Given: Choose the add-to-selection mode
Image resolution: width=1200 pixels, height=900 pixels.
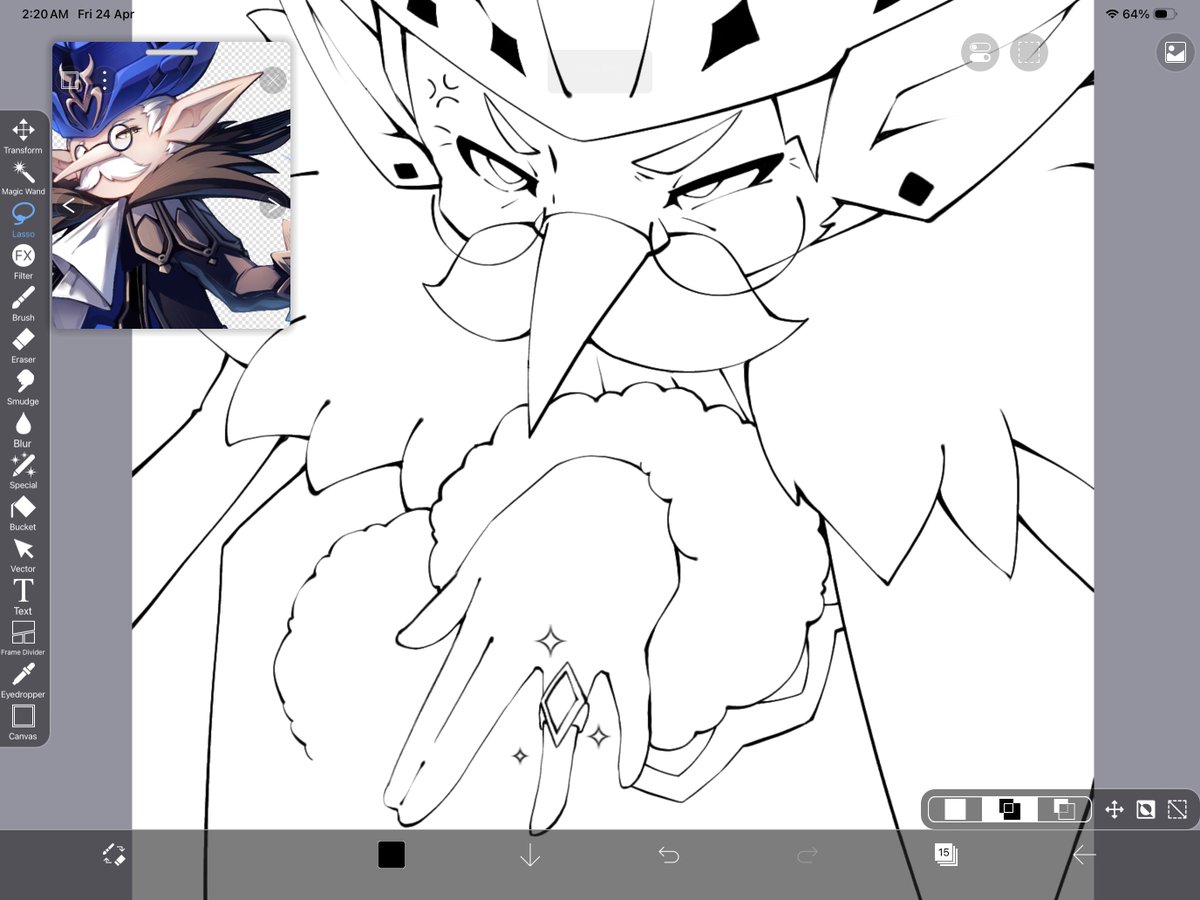Looking at the screenshot, I should point(1010,810).
